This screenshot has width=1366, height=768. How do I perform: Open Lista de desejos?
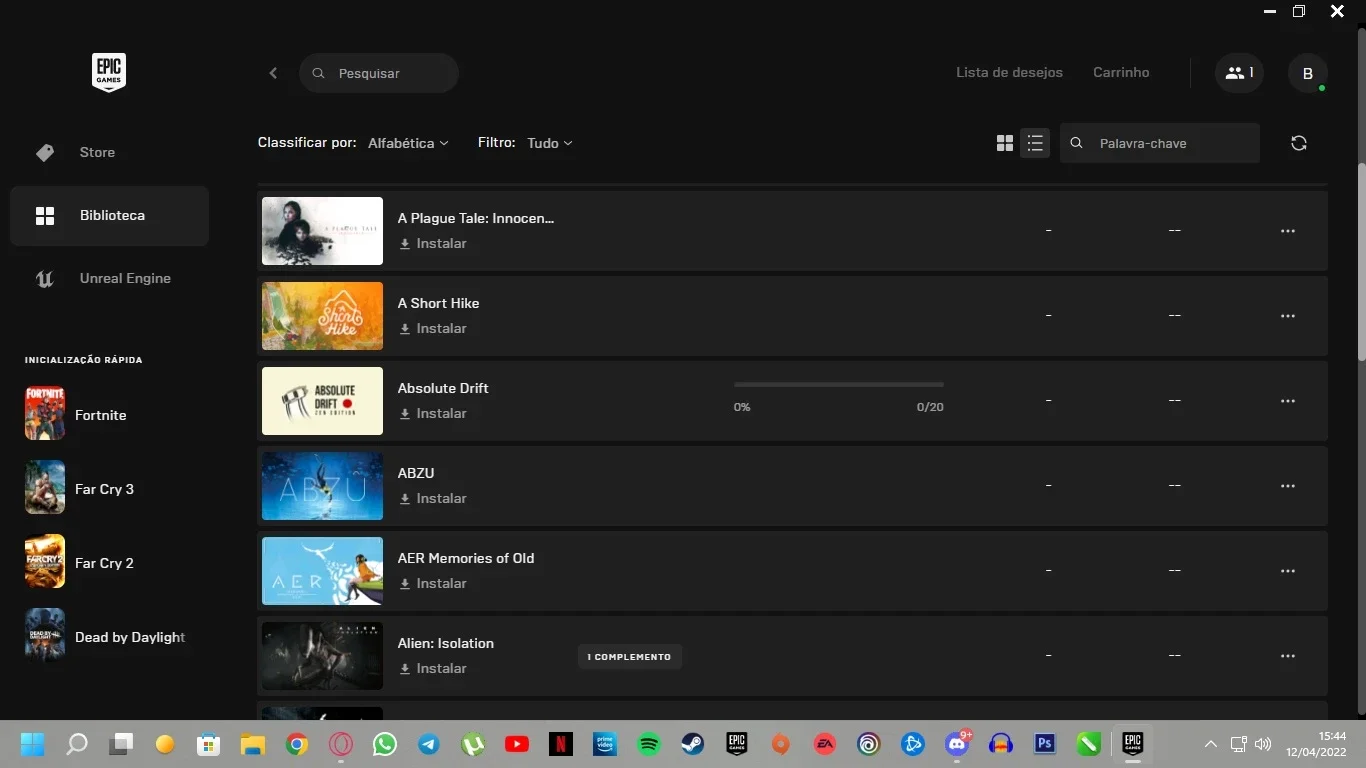coord(1009,72)
